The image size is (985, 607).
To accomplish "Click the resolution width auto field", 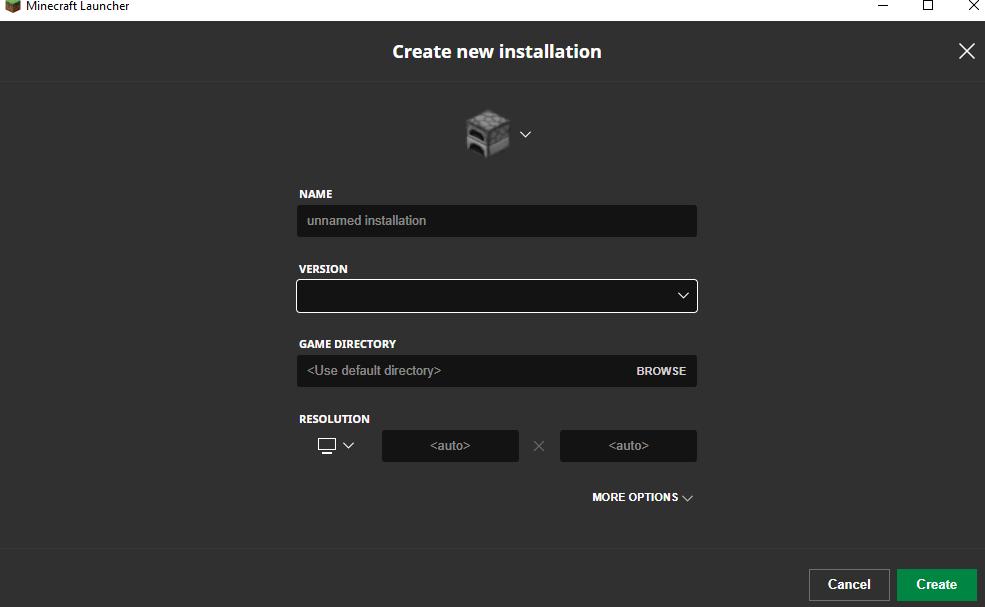I will 450,446.
